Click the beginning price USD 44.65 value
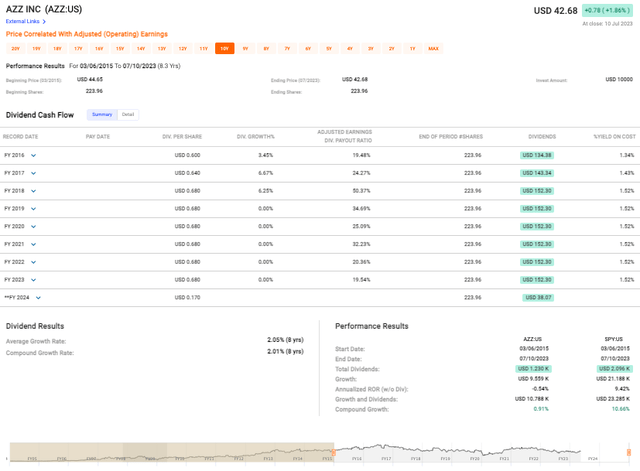Viewport: 640px width, 471px height. pos(90,79)
